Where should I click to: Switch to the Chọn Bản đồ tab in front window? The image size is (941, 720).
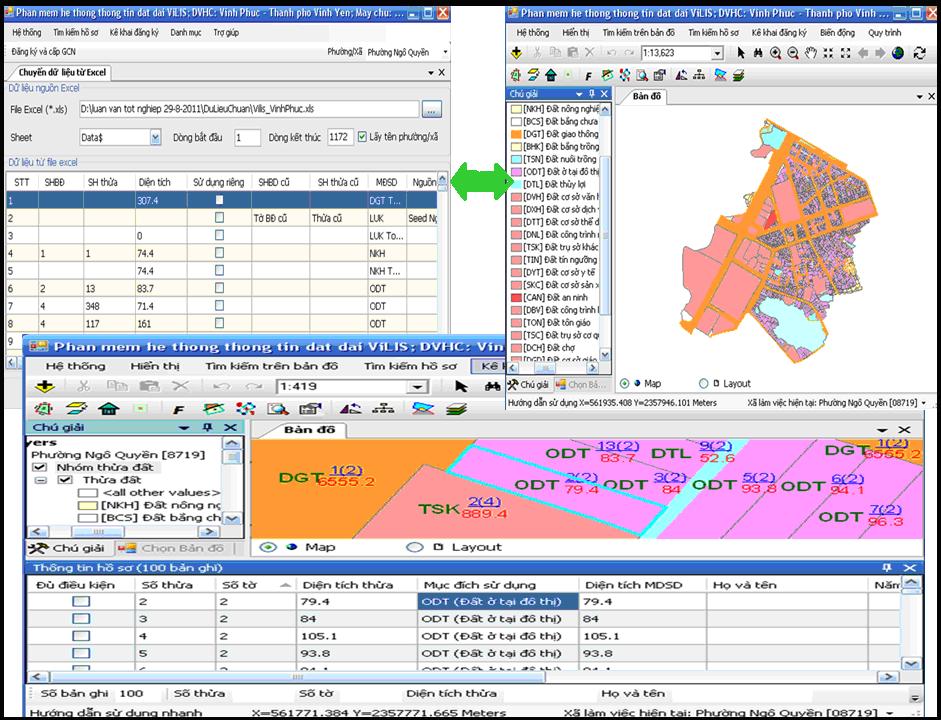(173, 548)
